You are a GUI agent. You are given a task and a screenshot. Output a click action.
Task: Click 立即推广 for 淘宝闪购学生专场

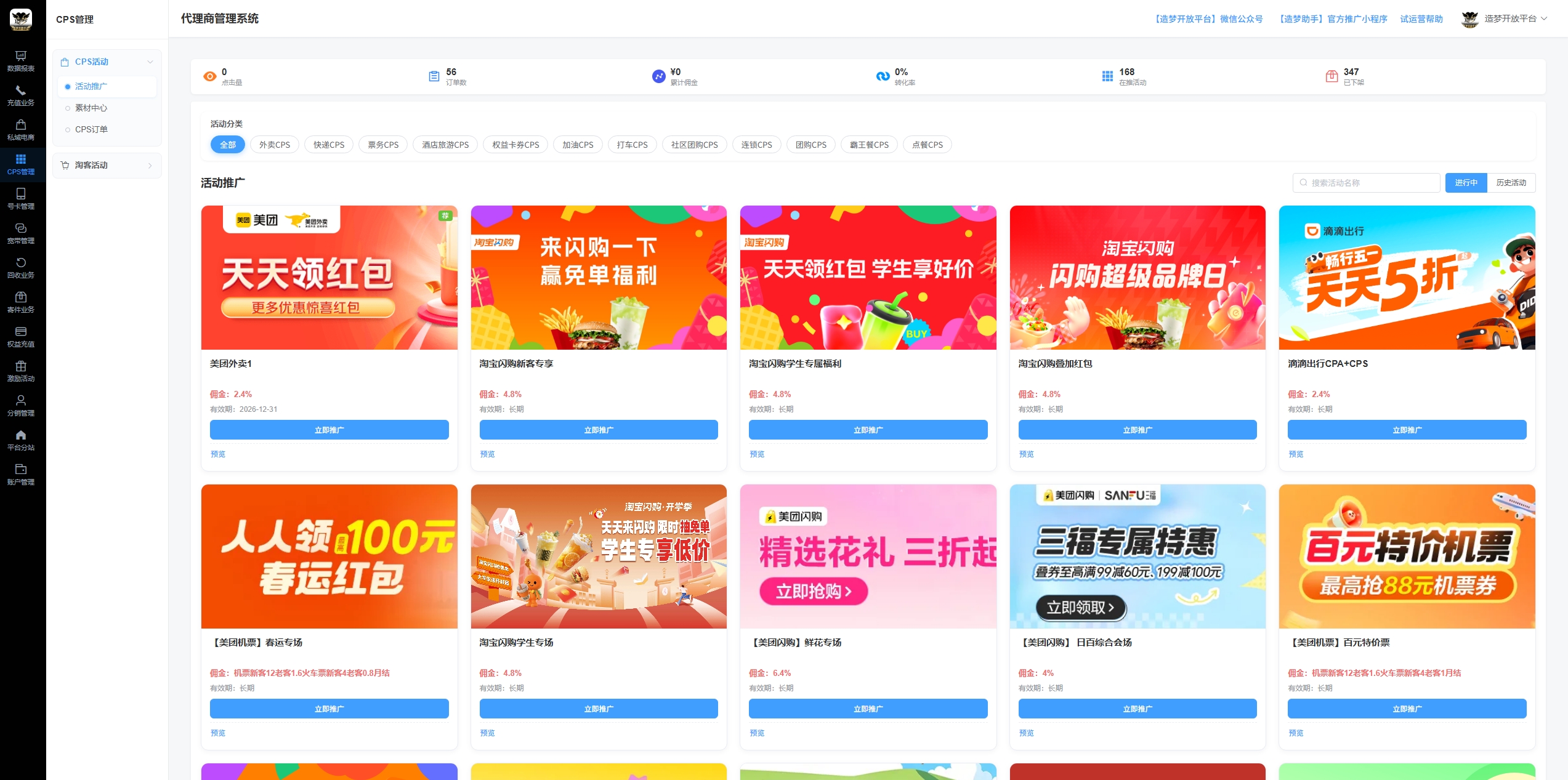click(x=599, y=709)
